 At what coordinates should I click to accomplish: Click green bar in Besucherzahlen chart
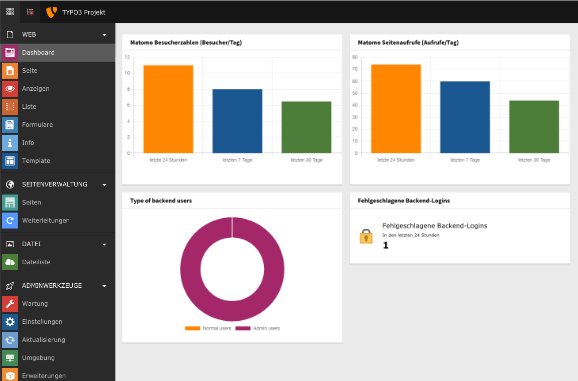[x=306, y=127]
